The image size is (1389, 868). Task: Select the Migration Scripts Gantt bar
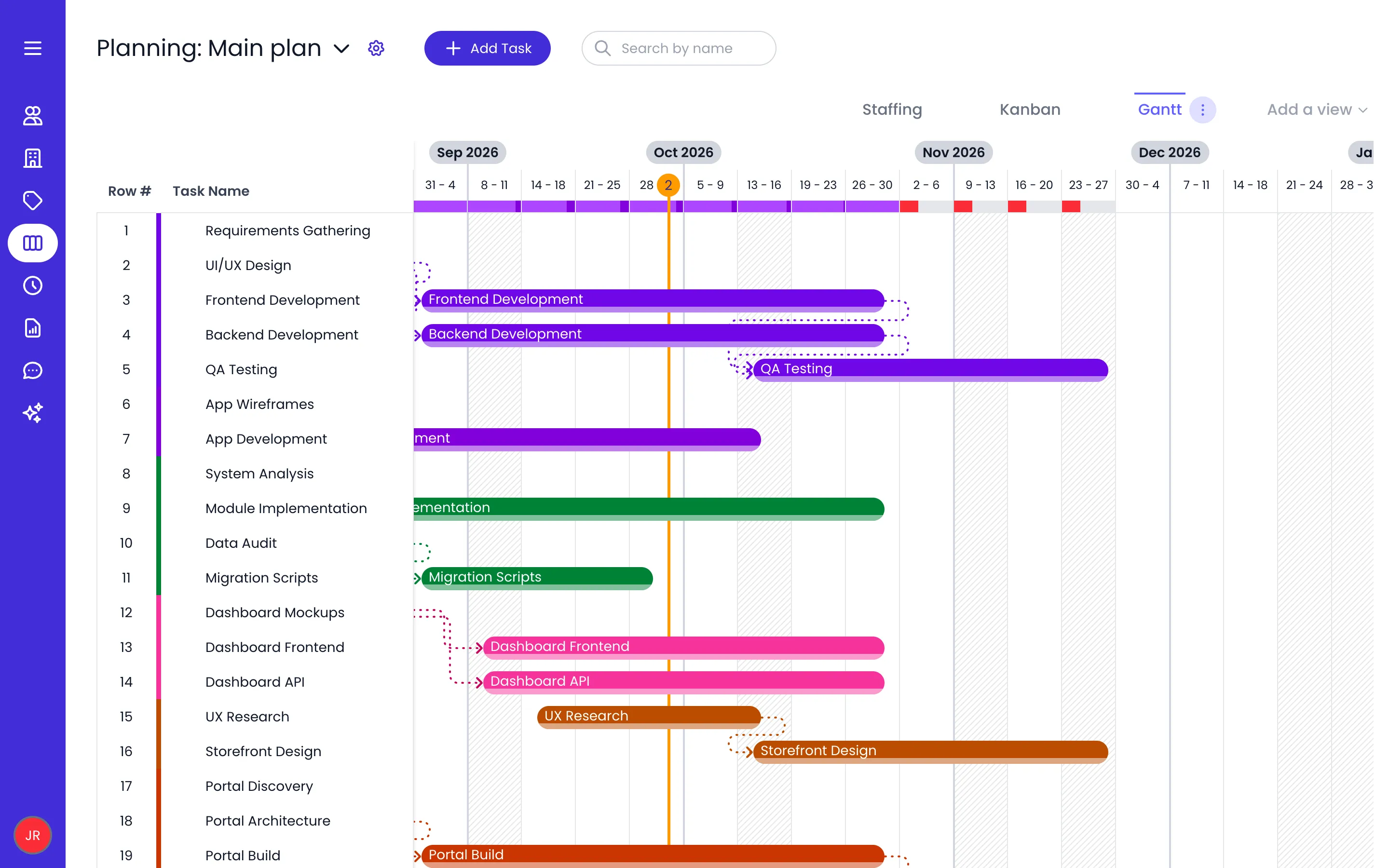click(537, 578)
